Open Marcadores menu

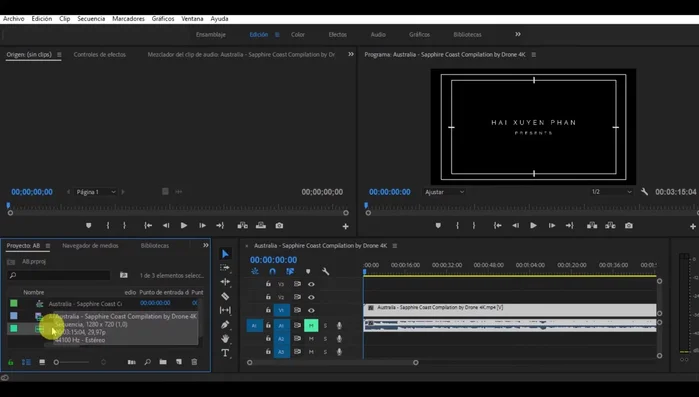click(x=128, y=19)
